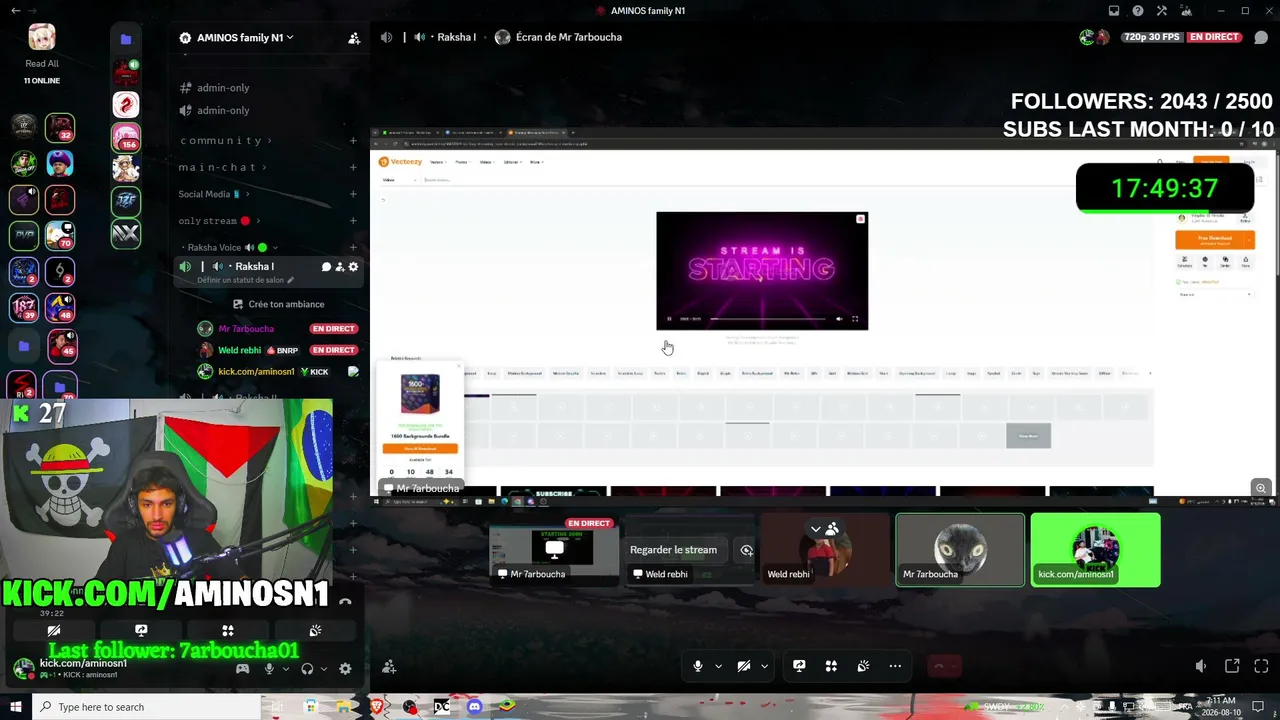Select kick.com/aminosn1 in the voice member list

(x=256, y=372)
